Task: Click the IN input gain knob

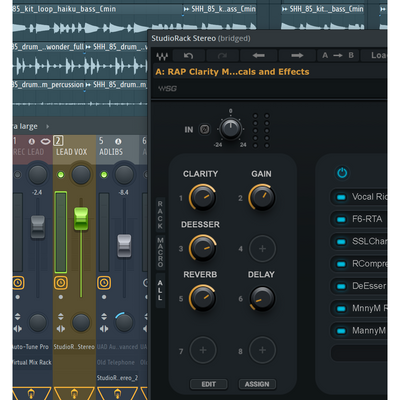Action: point(230,129)
